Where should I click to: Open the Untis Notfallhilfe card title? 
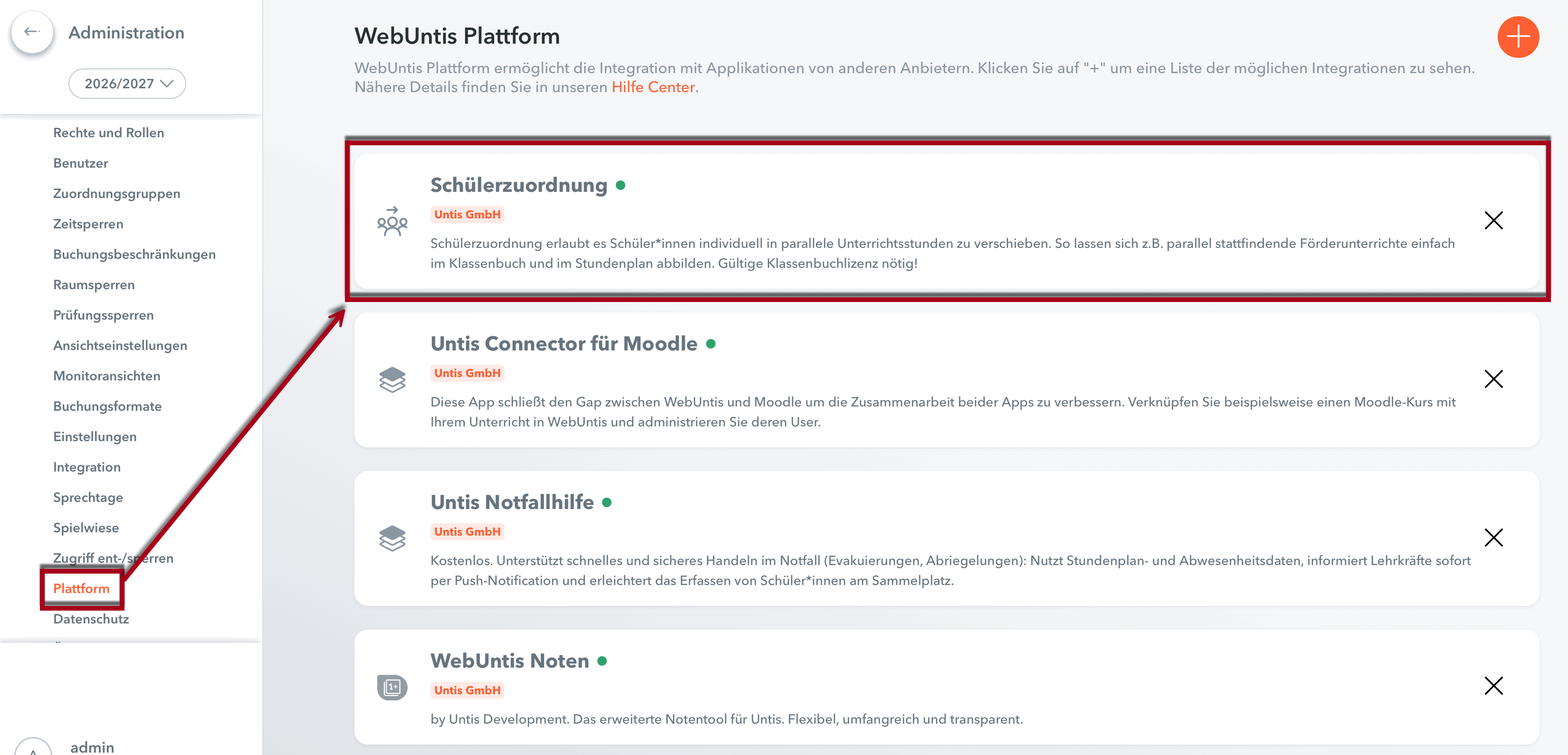[x=512, y=502]
